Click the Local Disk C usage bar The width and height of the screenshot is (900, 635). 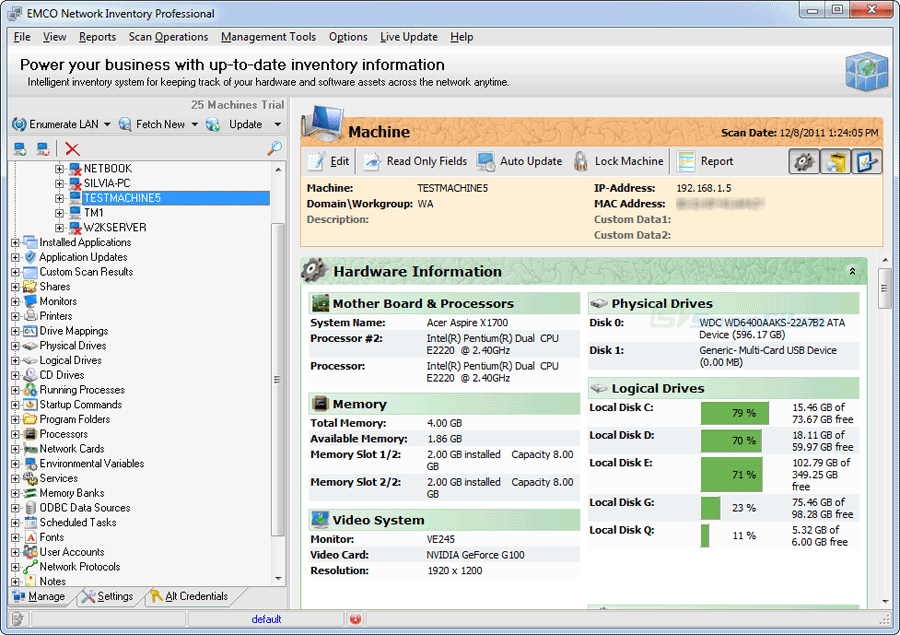tap(734, 413)
